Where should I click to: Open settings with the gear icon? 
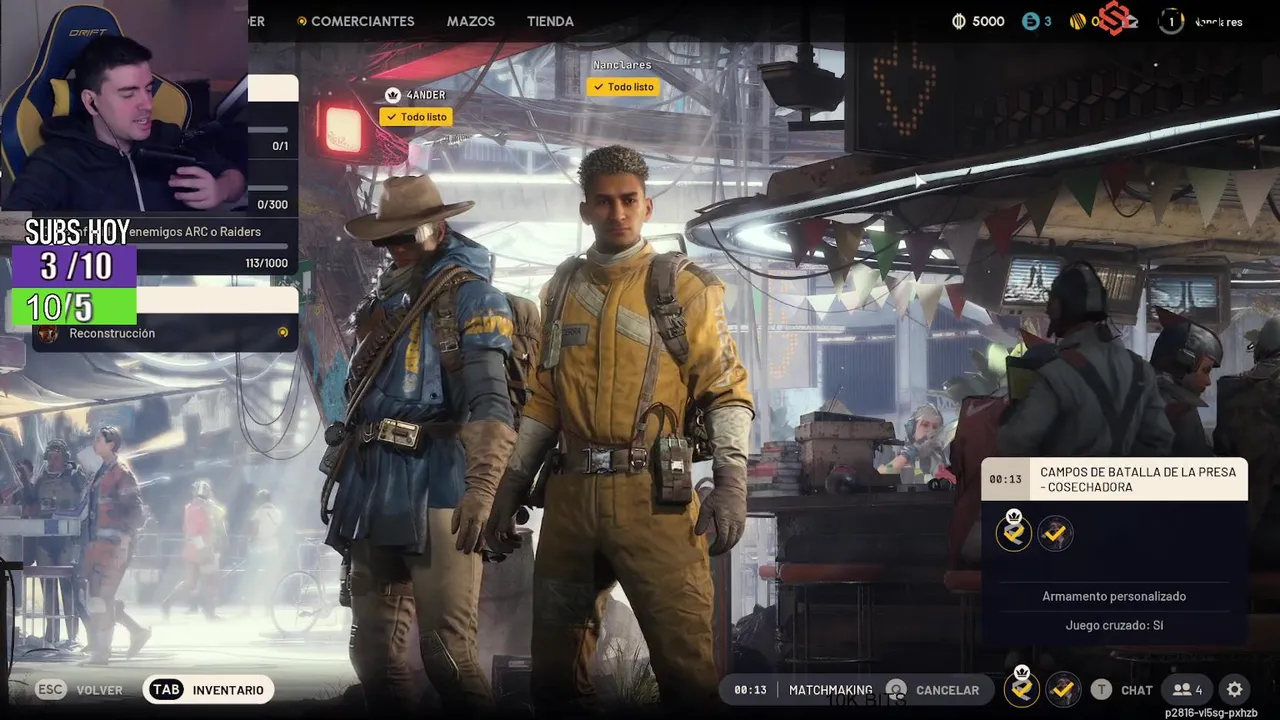pyautogui.click(x=1235, y=690)
